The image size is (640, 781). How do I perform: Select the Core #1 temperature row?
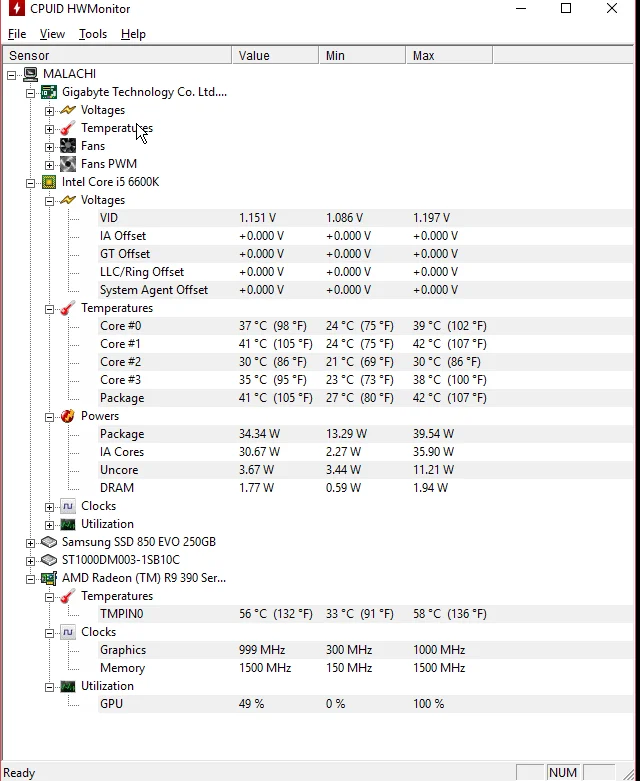365,344
